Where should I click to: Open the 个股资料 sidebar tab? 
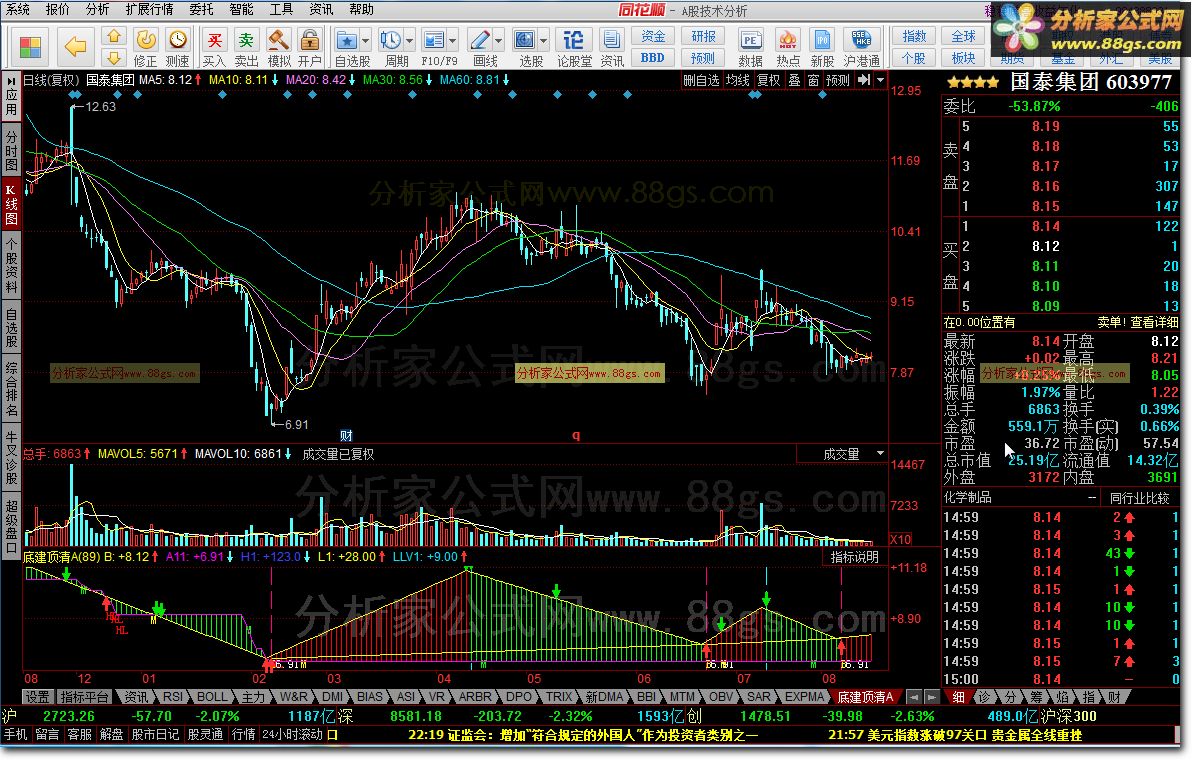click(11, 265)
